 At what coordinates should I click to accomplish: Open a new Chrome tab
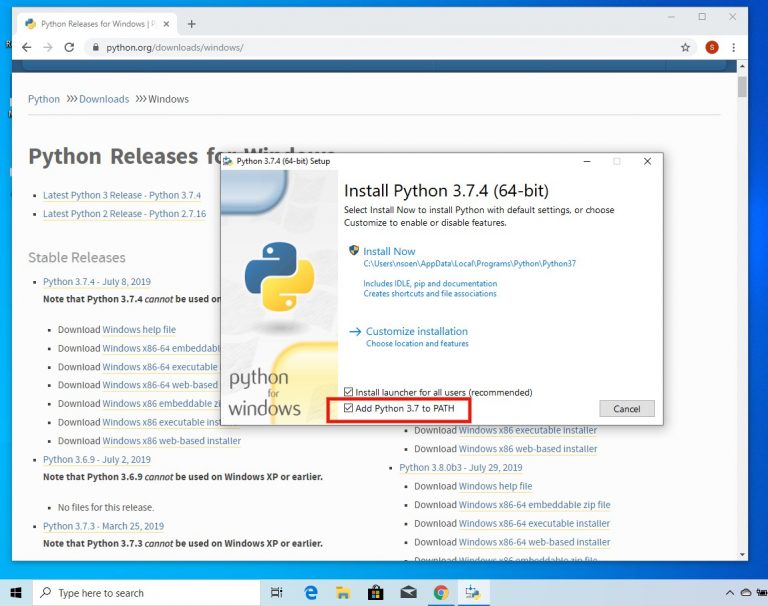coord(191,24)
